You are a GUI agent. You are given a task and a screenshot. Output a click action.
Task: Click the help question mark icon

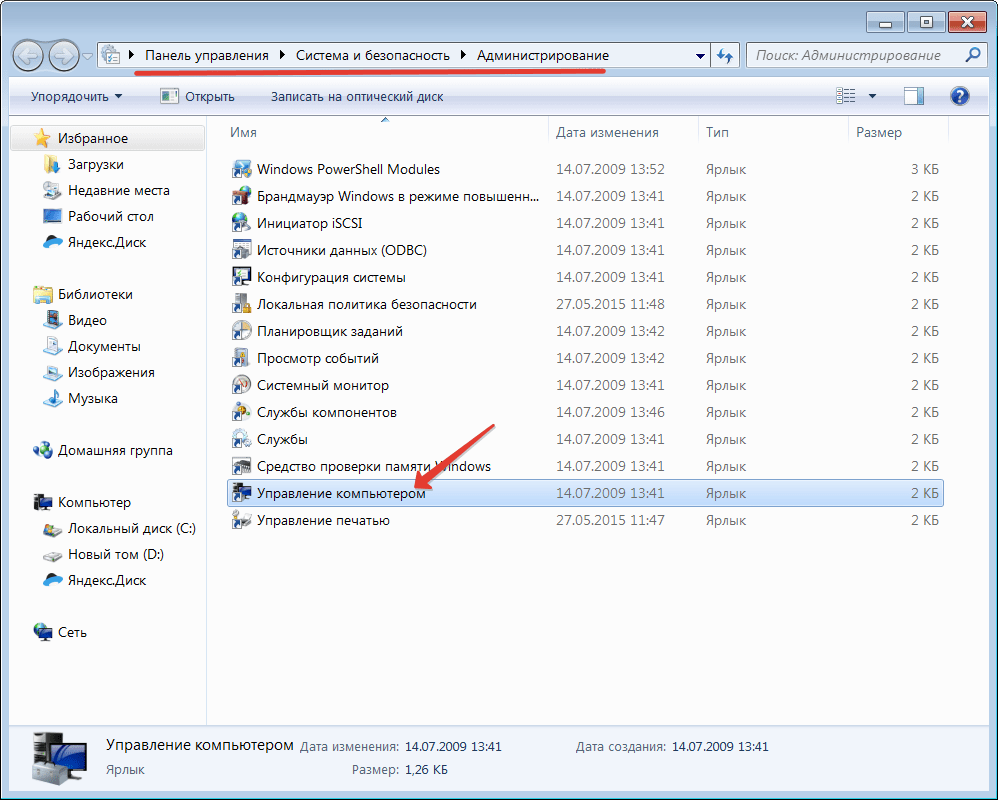coord(959,96)
